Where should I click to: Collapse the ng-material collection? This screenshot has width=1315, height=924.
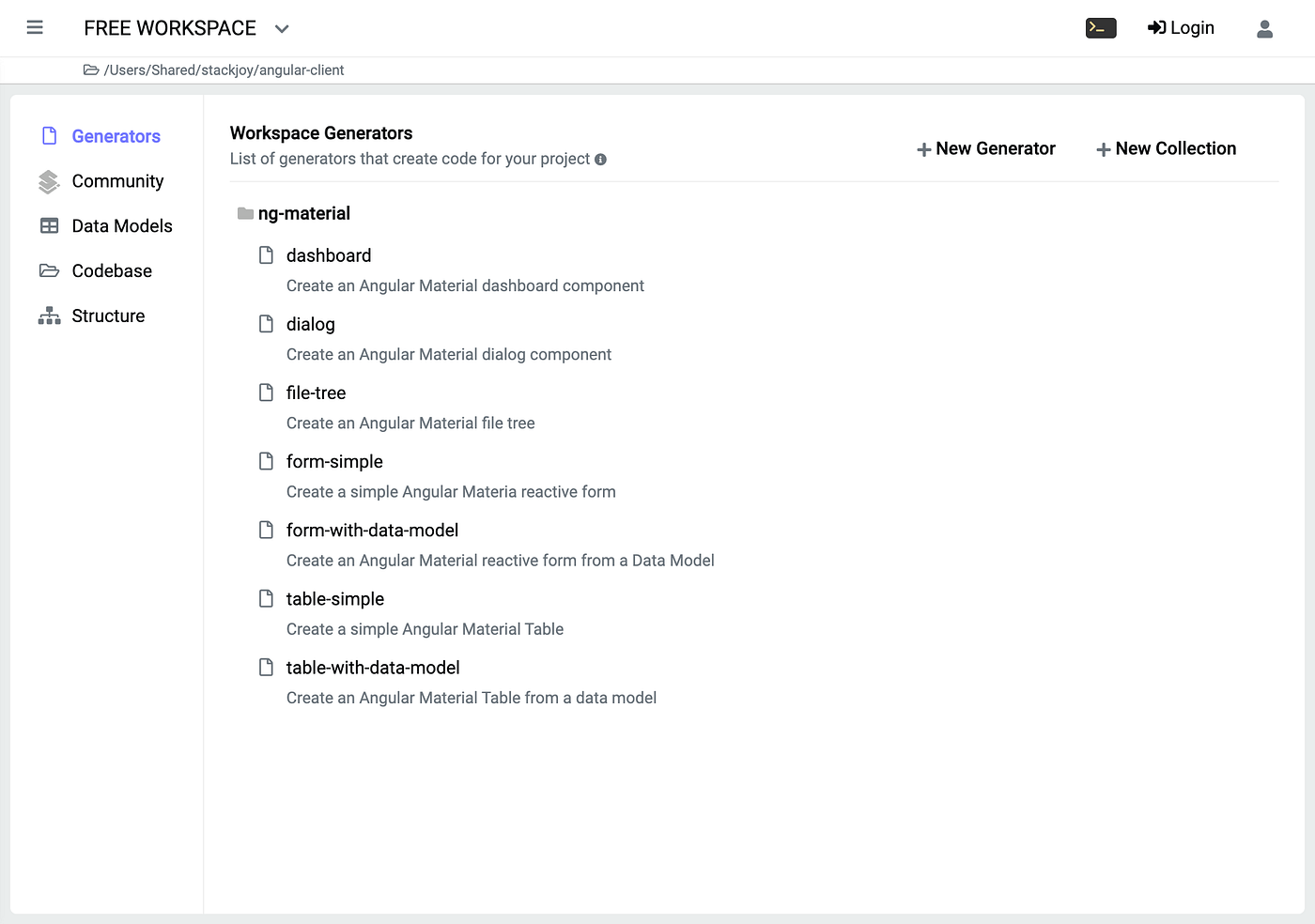(303, 214)
